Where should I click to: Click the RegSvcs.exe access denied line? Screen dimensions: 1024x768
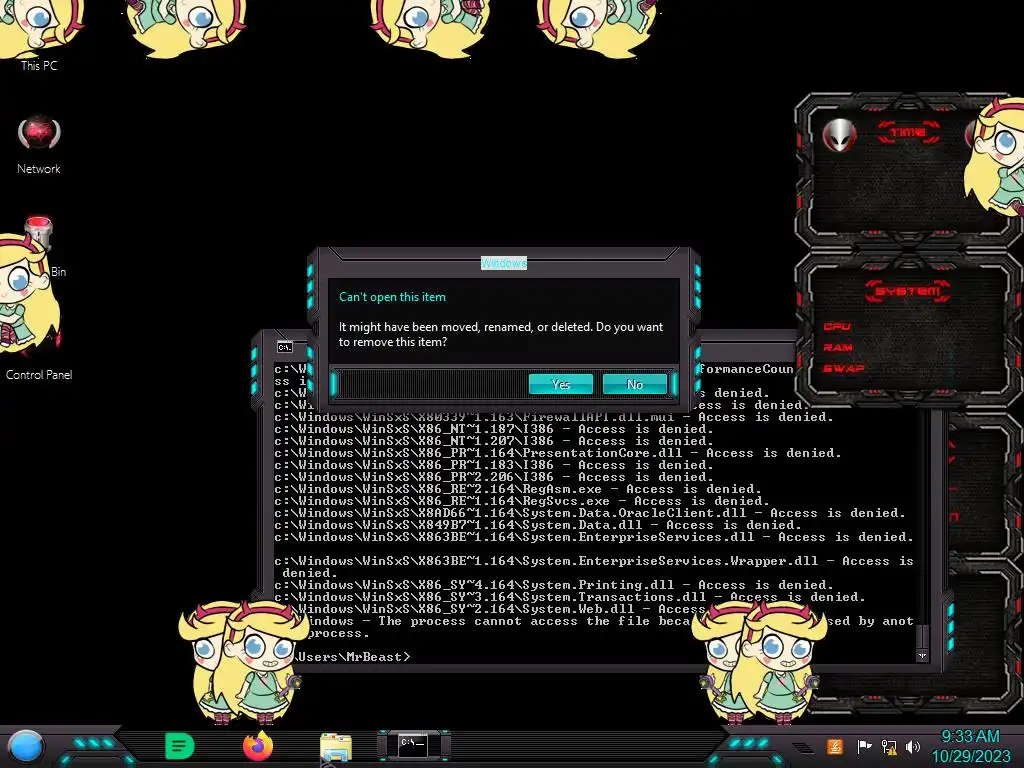(x=522, y=501)
